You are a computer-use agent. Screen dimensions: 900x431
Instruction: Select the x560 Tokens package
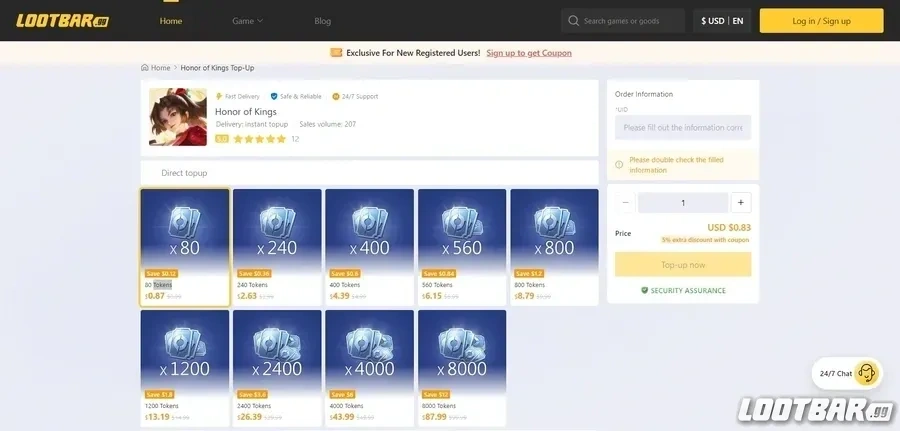462,247
